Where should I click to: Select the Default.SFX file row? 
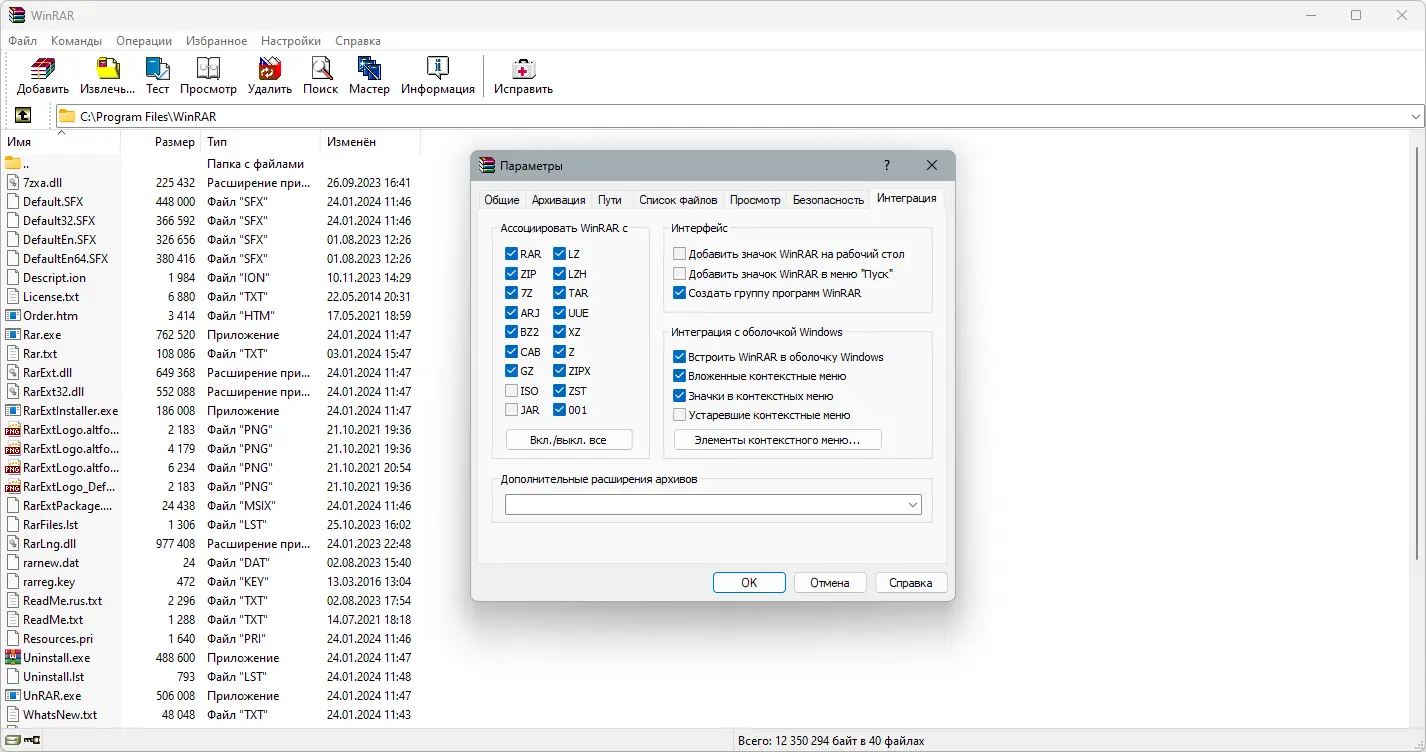tap(210, 202)
